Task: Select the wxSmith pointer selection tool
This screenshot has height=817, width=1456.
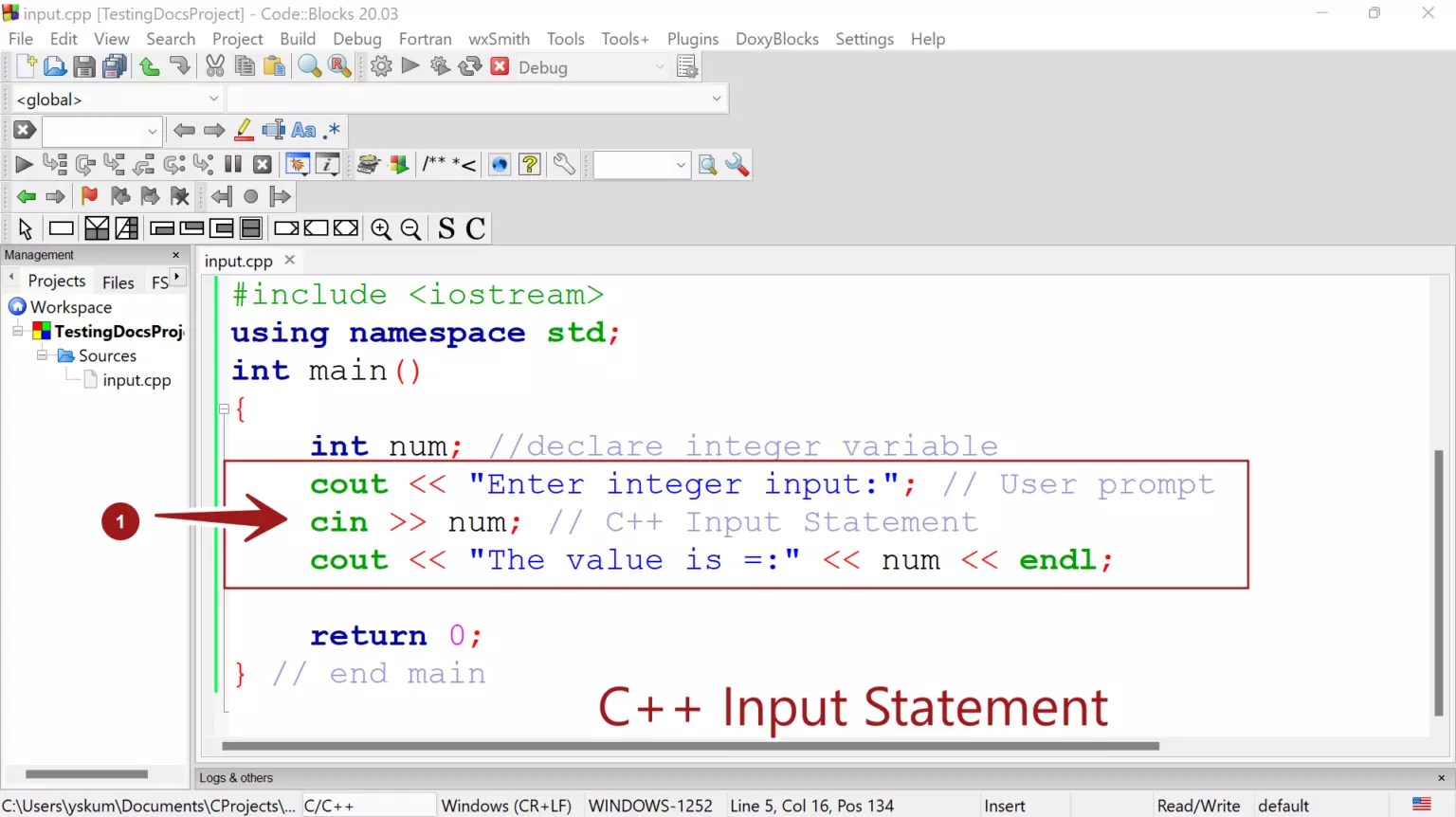Action: click(26, 227)
